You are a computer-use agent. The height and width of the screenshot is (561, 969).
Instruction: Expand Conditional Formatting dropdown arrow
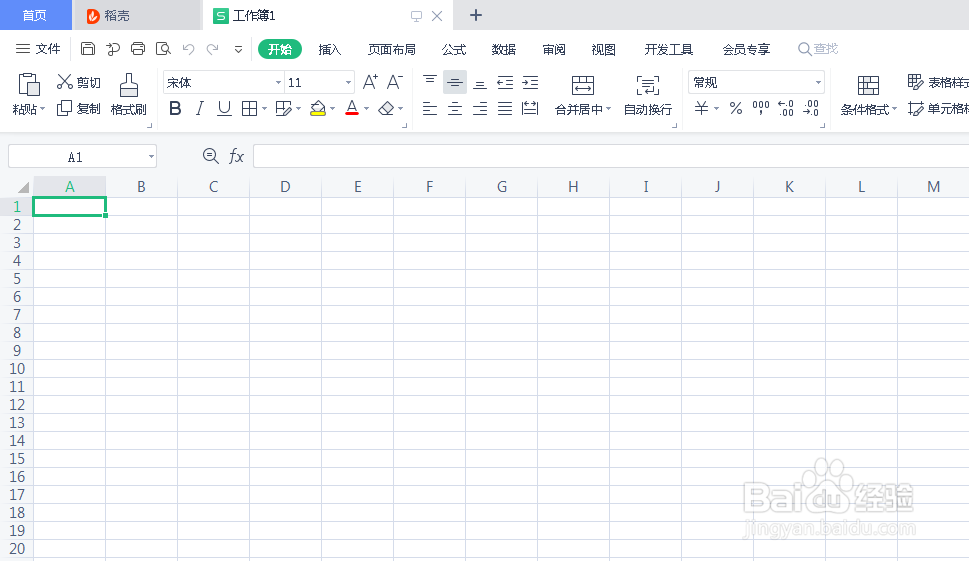[894, 109]
